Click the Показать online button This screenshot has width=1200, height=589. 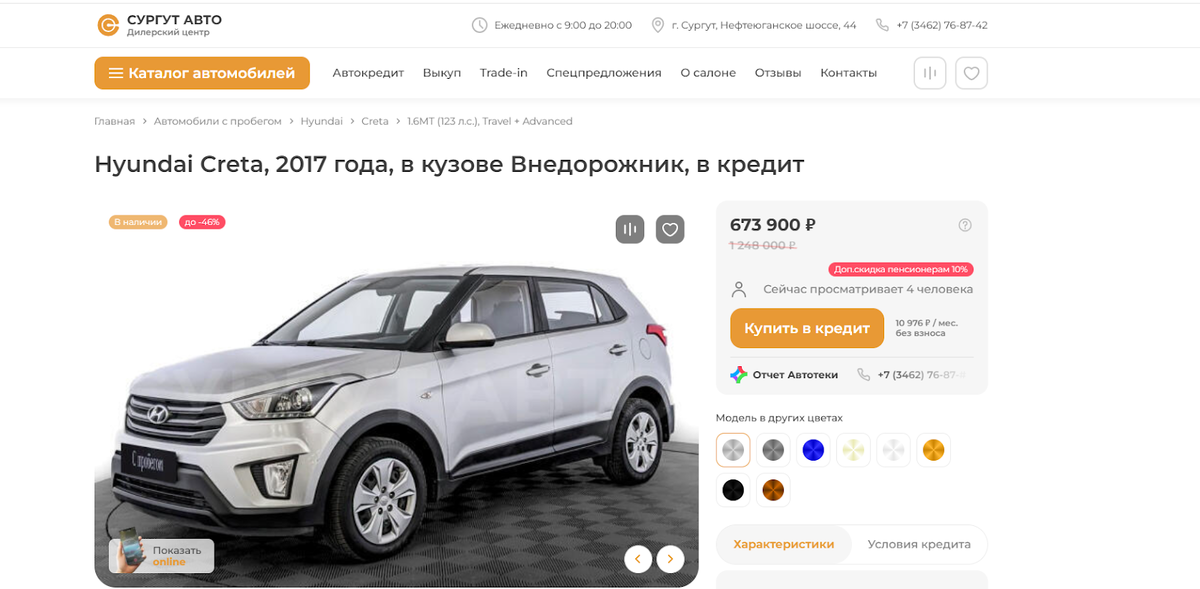click(x=161, y=556)
